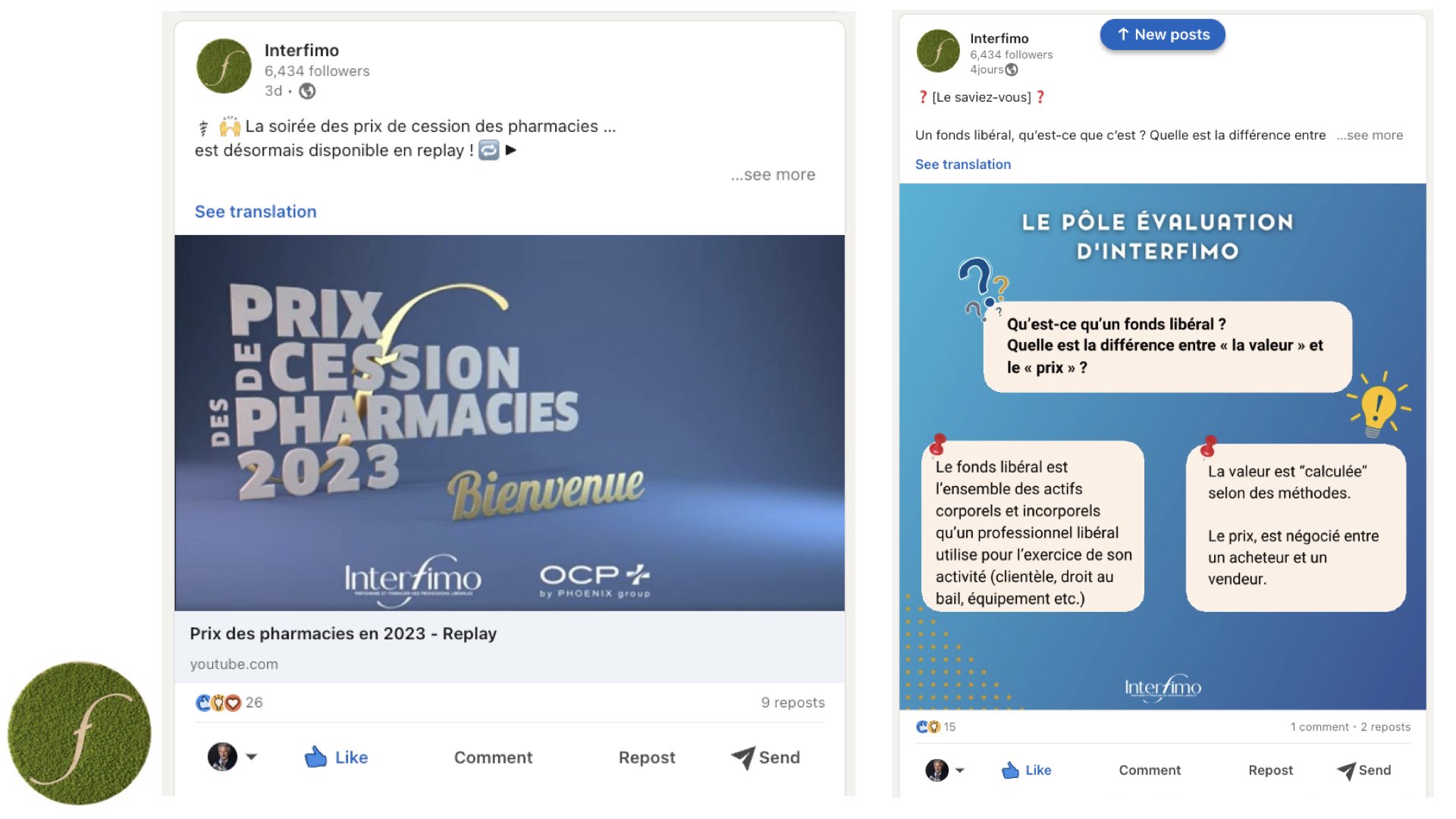
Task: Open the 1 comment link
Action: pos(1319,726)
